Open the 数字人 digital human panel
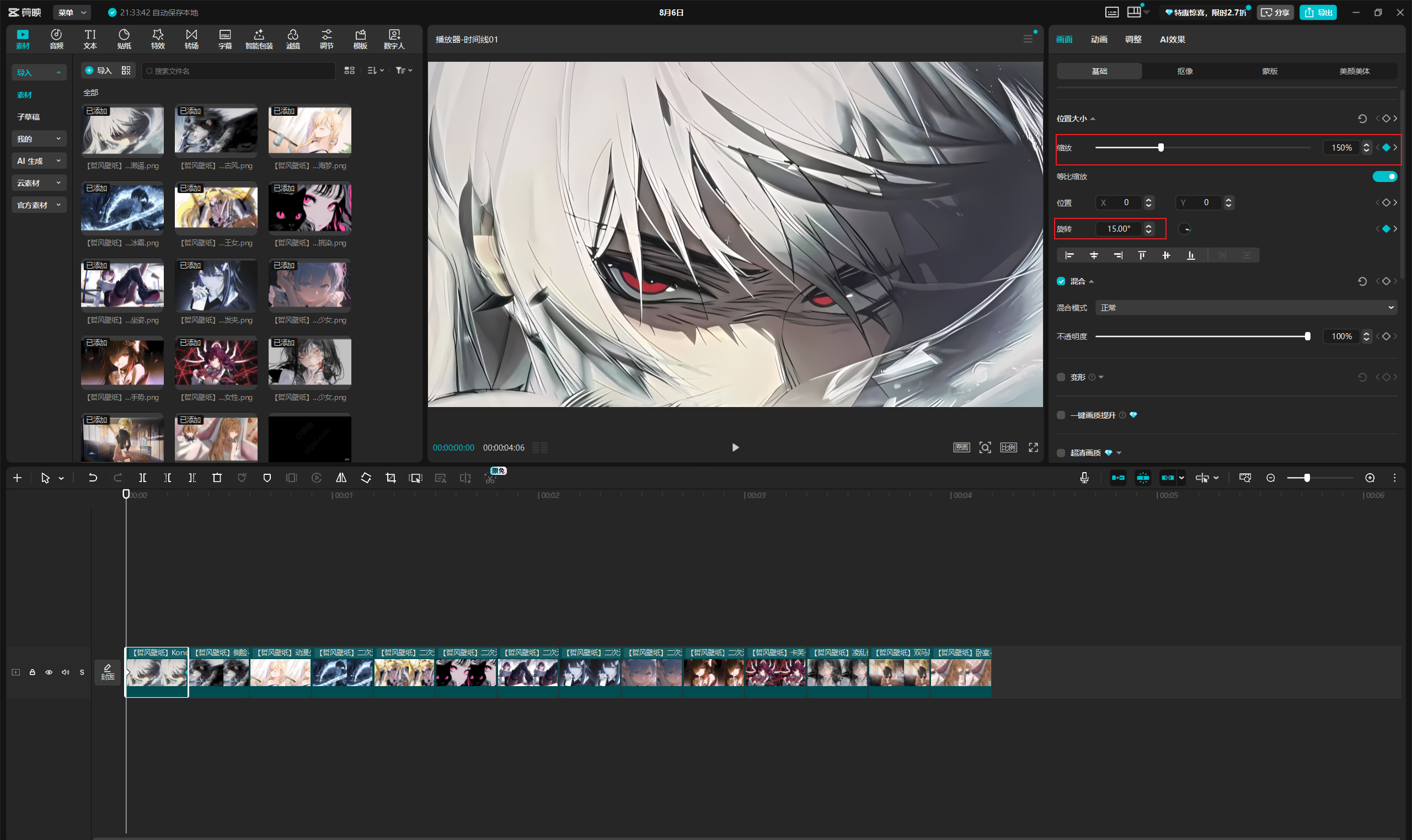 394,39
